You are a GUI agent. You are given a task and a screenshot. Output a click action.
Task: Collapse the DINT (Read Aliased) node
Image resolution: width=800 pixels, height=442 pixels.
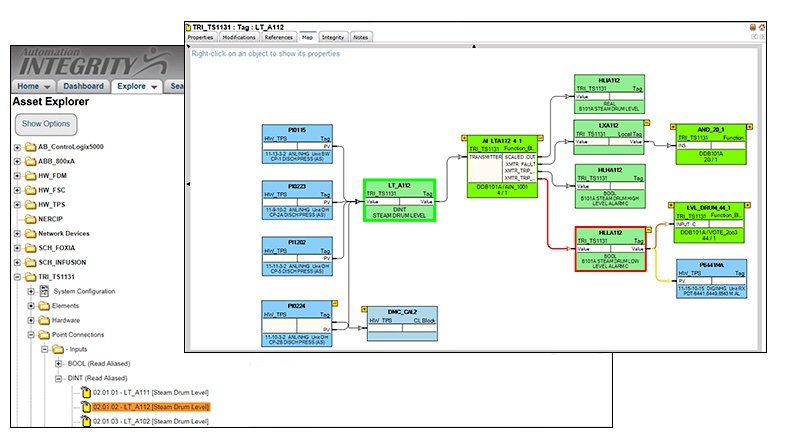58,378
